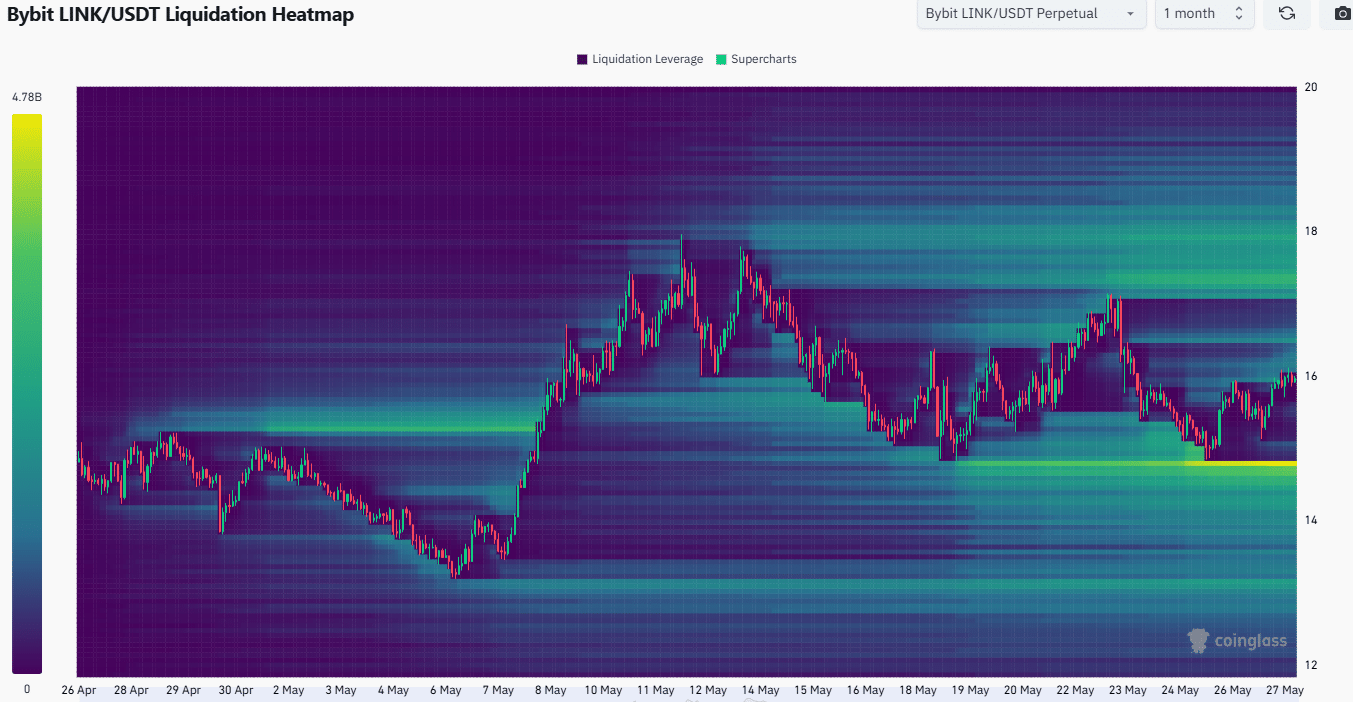Click the 18 May date label
Viewport: 1353px width, 702px height.
918,690
